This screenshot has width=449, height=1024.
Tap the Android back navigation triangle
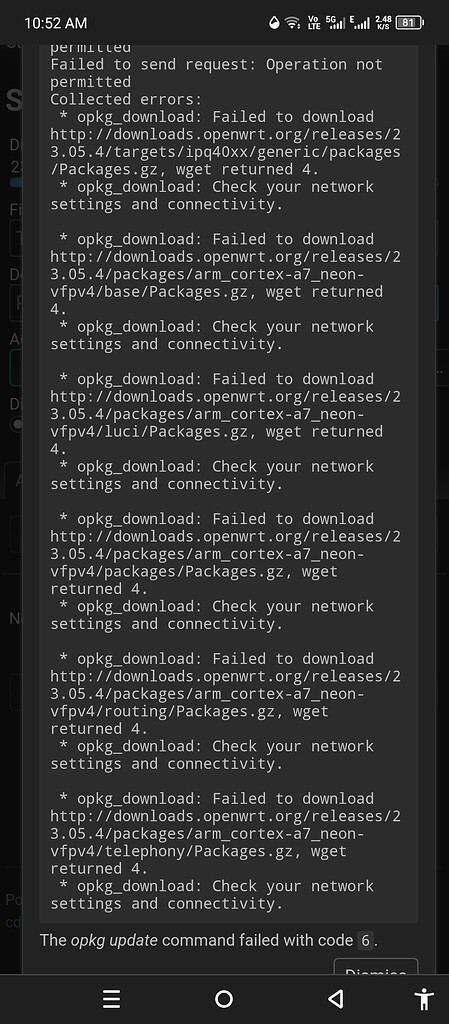[x=335, y=999]
